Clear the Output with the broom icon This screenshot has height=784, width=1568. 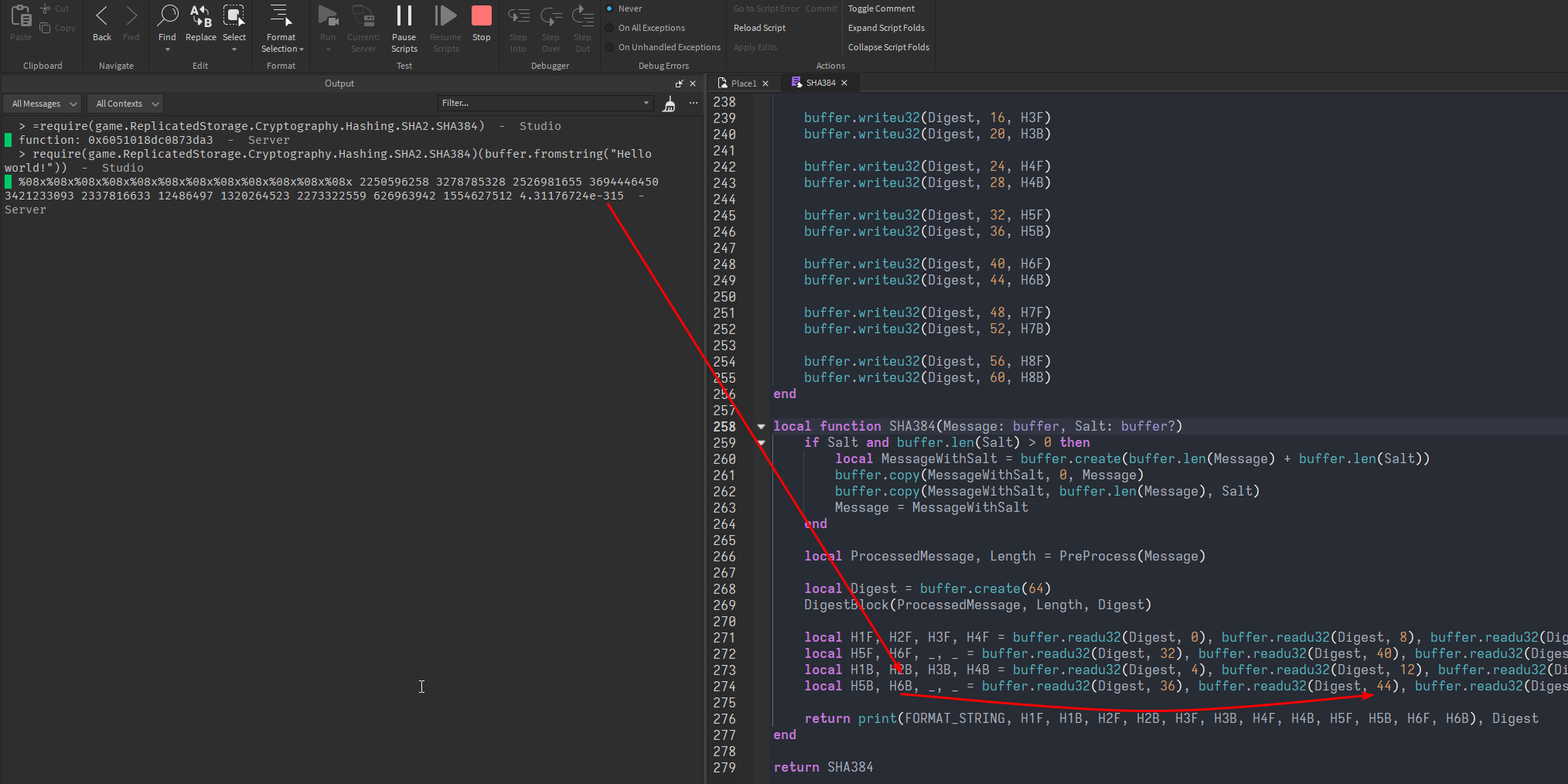pyautogui.click(x=668, y=103)
